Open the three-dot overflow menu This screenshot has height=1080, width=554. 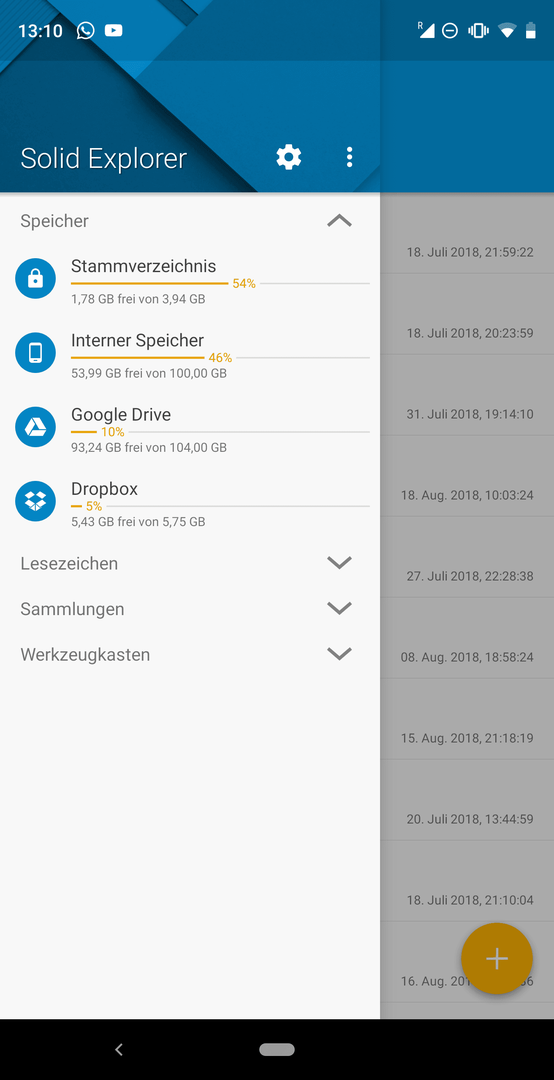tap(349, 157)
